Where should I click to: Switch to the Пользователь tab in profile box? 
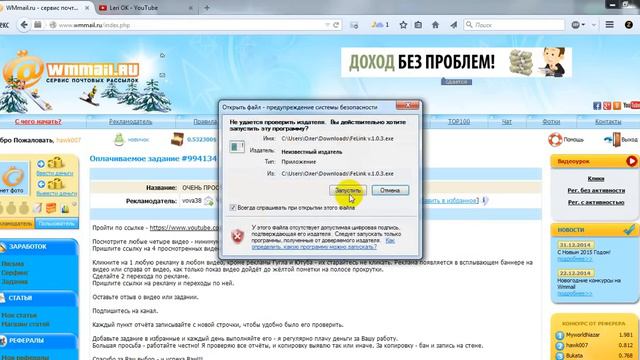pyautogui.click(x=56, y=224)
